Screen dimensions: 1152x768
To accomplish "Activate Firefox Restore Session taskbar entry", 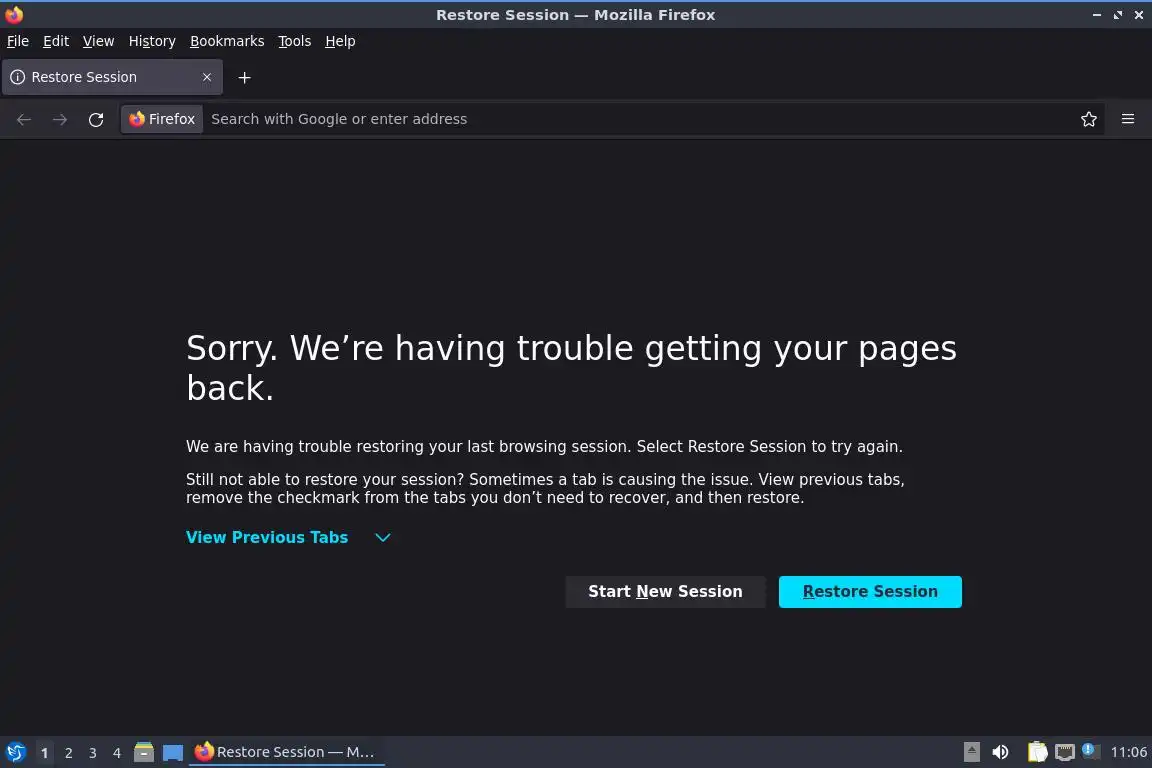I will (x=287, y=752).
